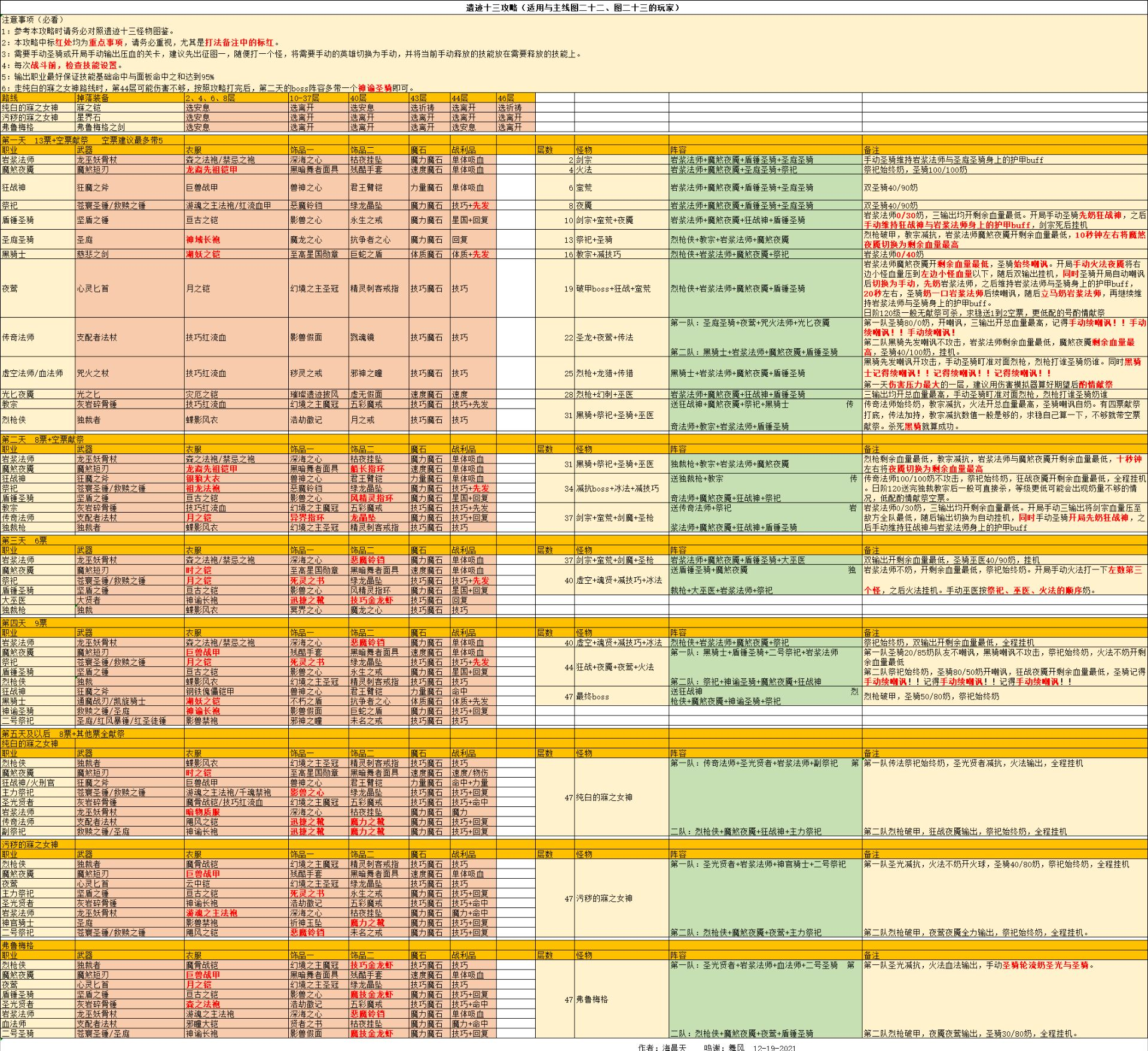1148x1051 pixels.
Task: Click the red 银狼大衣 cell
Action: pyautogui.click(x=203, y=479)
